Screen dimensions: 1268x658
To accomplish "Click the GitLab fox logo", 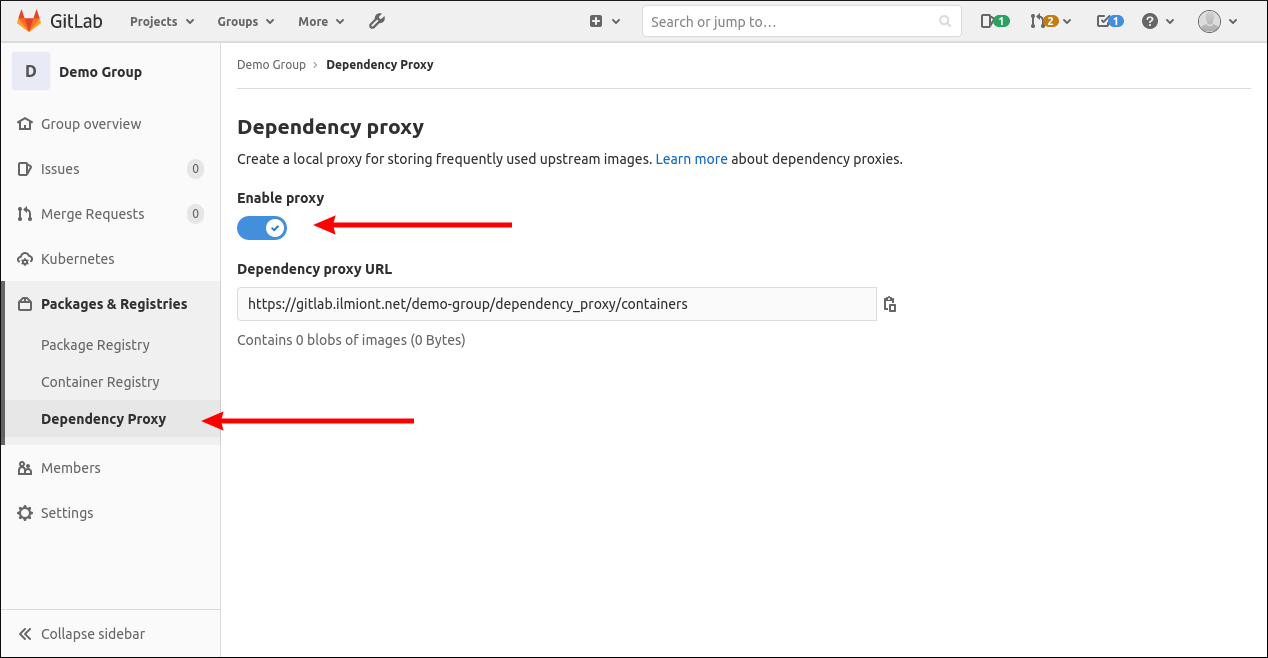I will 30,21.
